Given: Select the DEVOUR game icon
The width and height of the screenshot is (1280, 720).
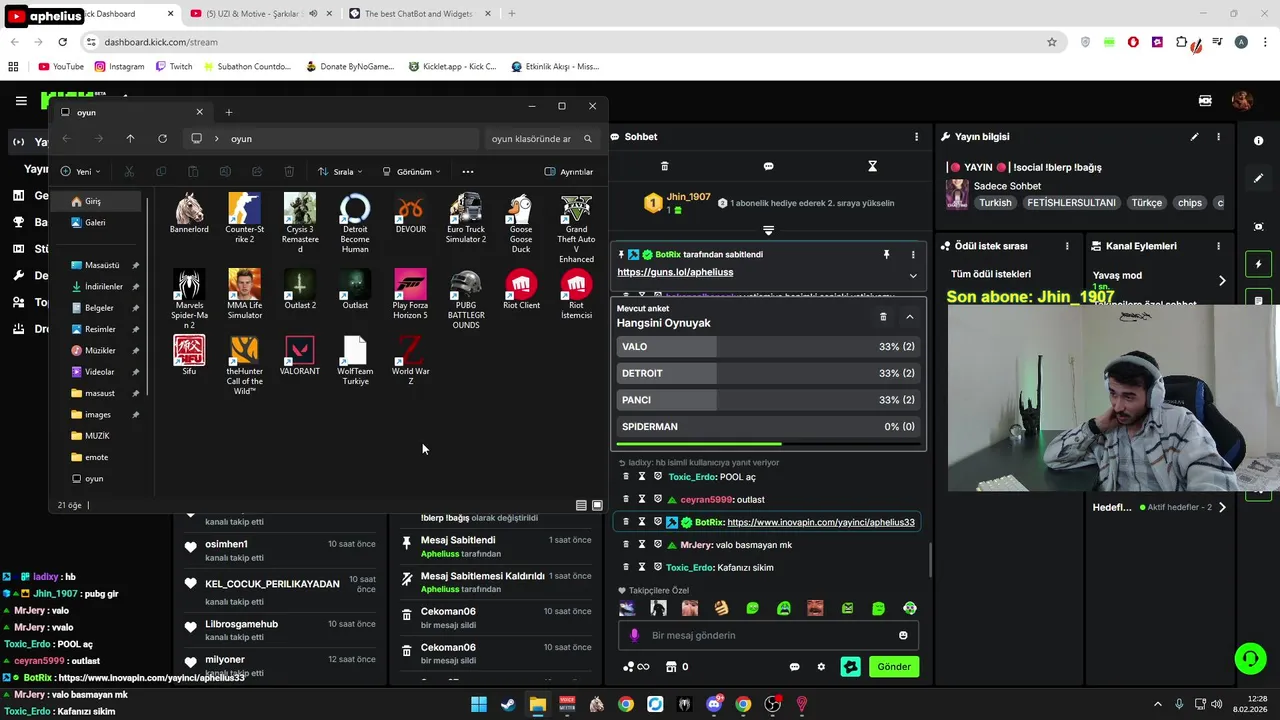Looking at the screenshot, I should click(410, 214).
